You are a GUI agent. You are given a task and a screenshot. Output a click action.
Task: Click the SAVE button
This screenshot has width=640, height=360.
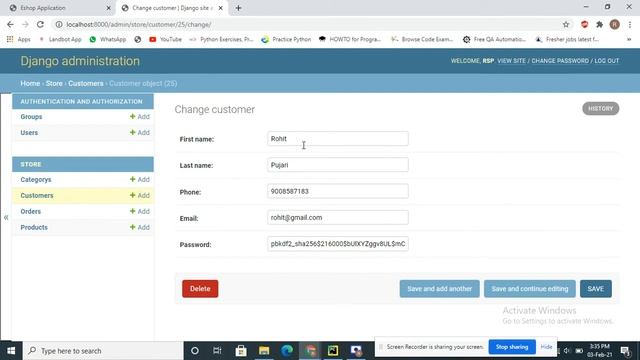[x=596, y=289]
